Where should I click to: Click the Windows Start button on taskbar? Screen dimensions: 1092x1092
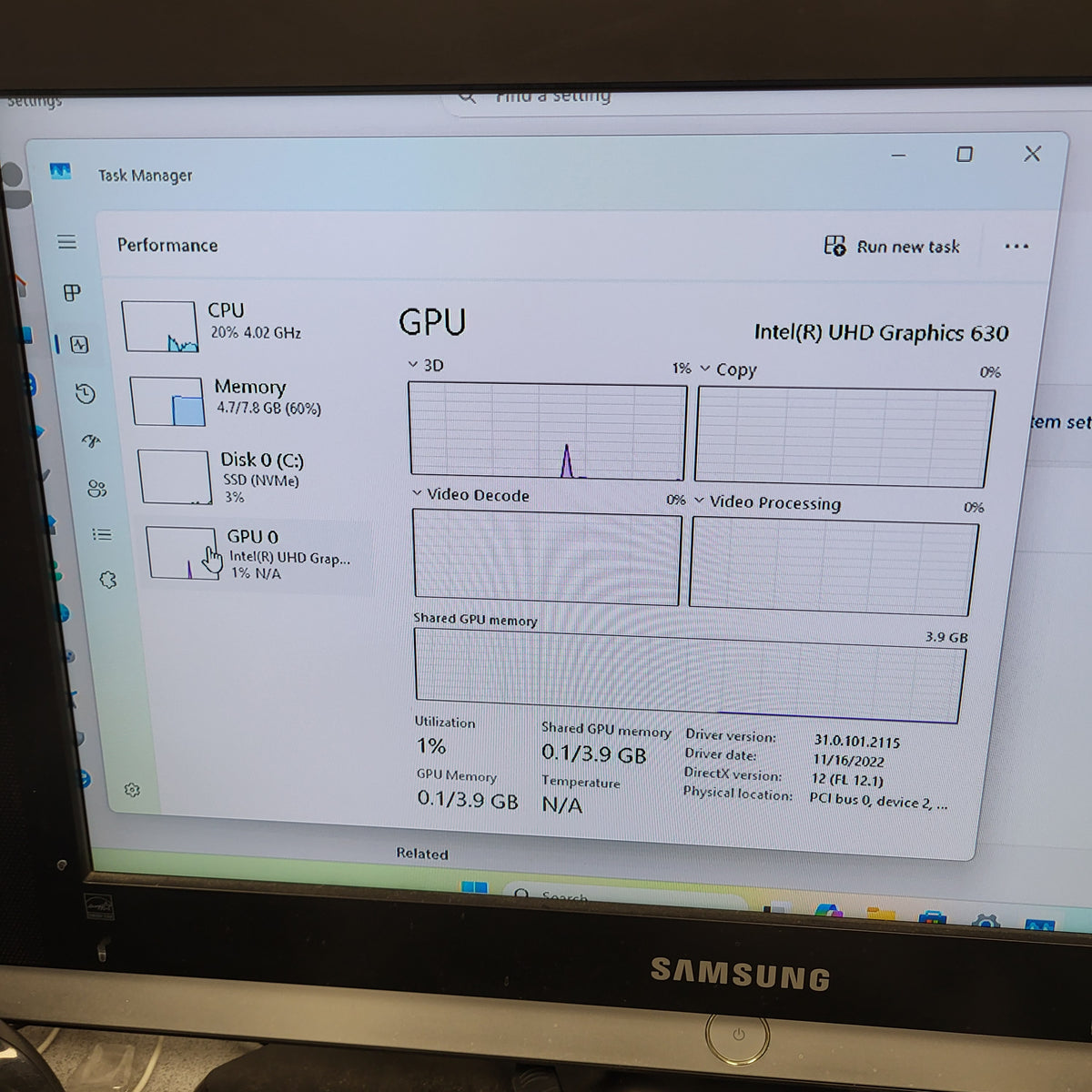[474, 887]
